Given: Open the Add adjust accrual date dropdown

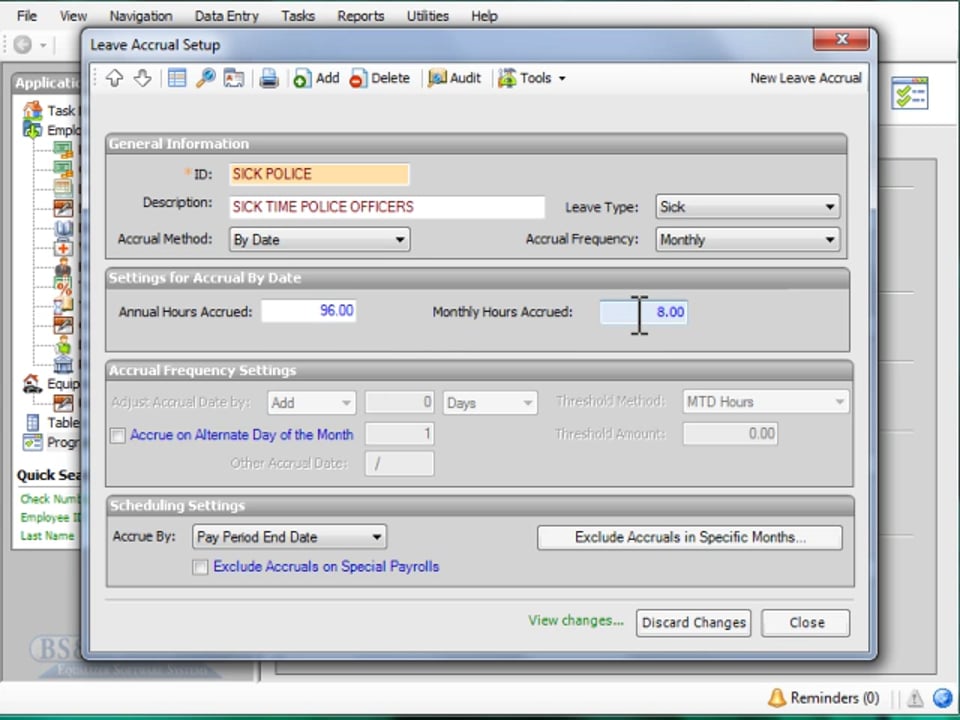Looking at the screenshot, I should [312, 403].
